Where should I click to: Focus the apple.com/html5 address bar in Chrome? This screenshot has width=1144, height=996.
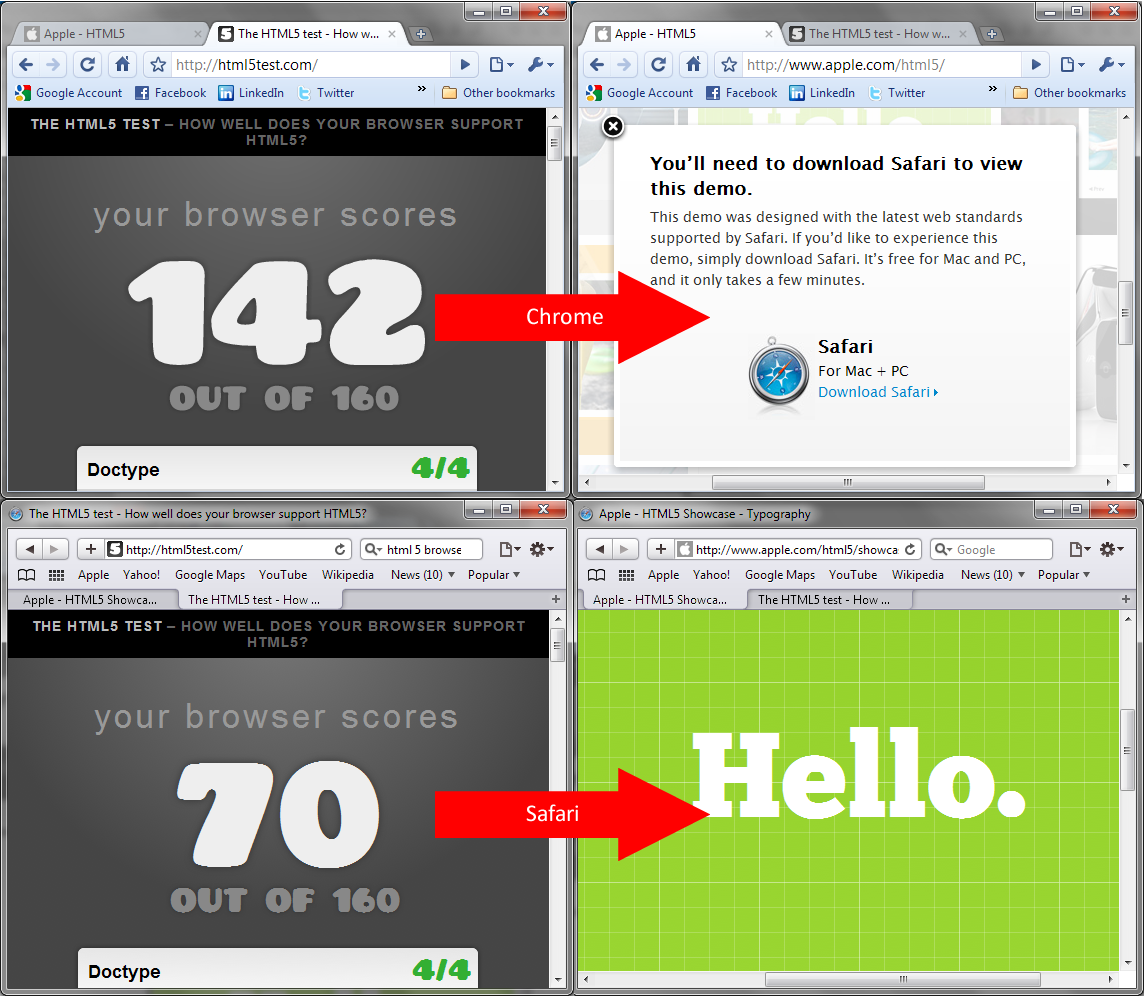(x=882, y=65)
